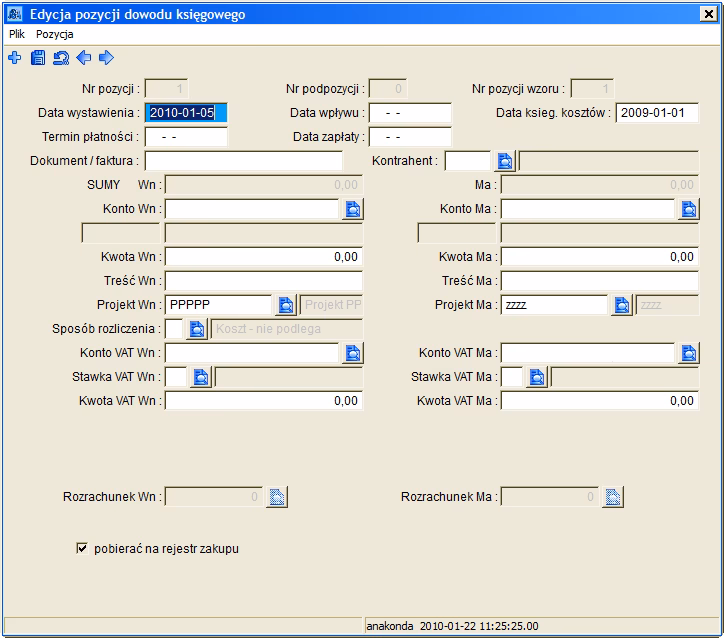Open Konto Wn lookup list
Image resolution: width=724 pixels, height=638 pixels.
(x=353, y=209)
